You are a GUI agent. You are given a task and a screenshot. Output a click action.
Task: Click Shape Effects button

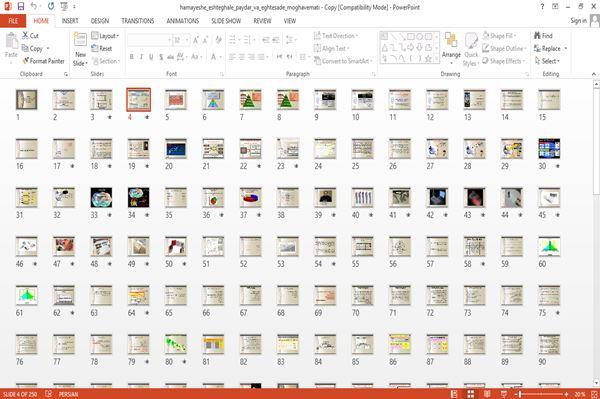pos(503,61)
